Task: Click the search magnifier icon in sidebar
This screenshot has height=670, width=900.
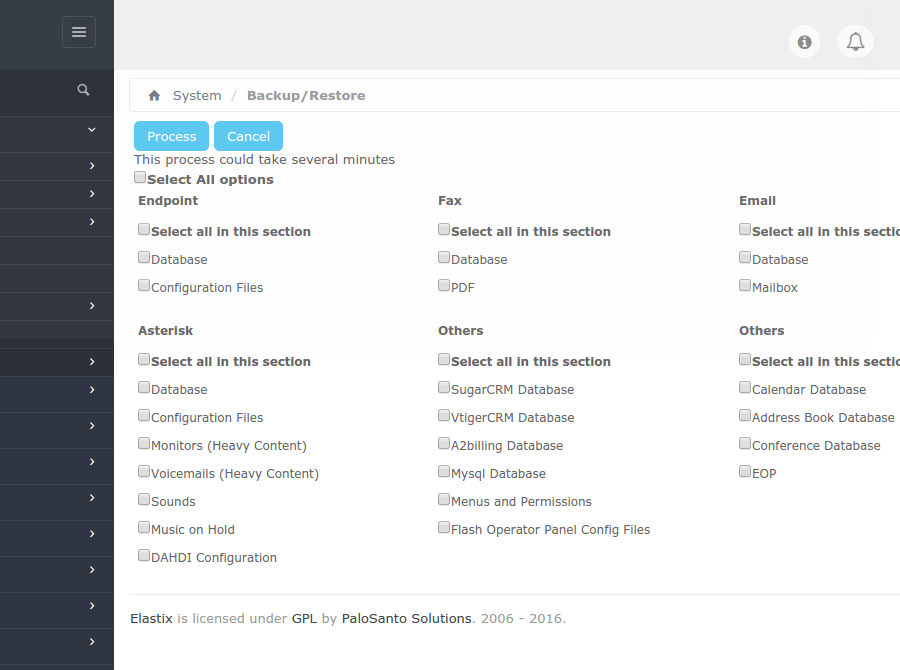Action: click(x=84, y=90)
